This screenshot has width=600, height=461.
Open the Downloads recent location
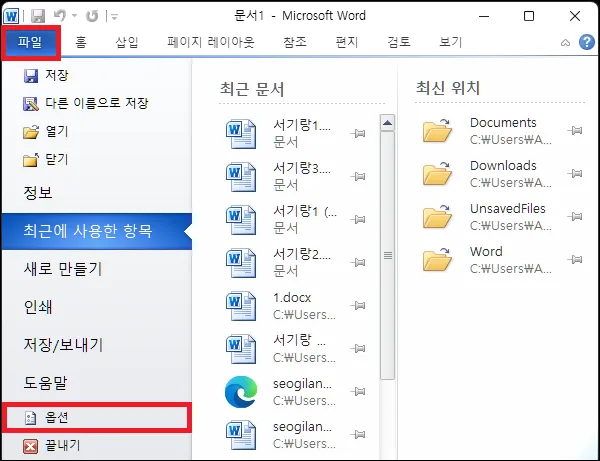501,174
